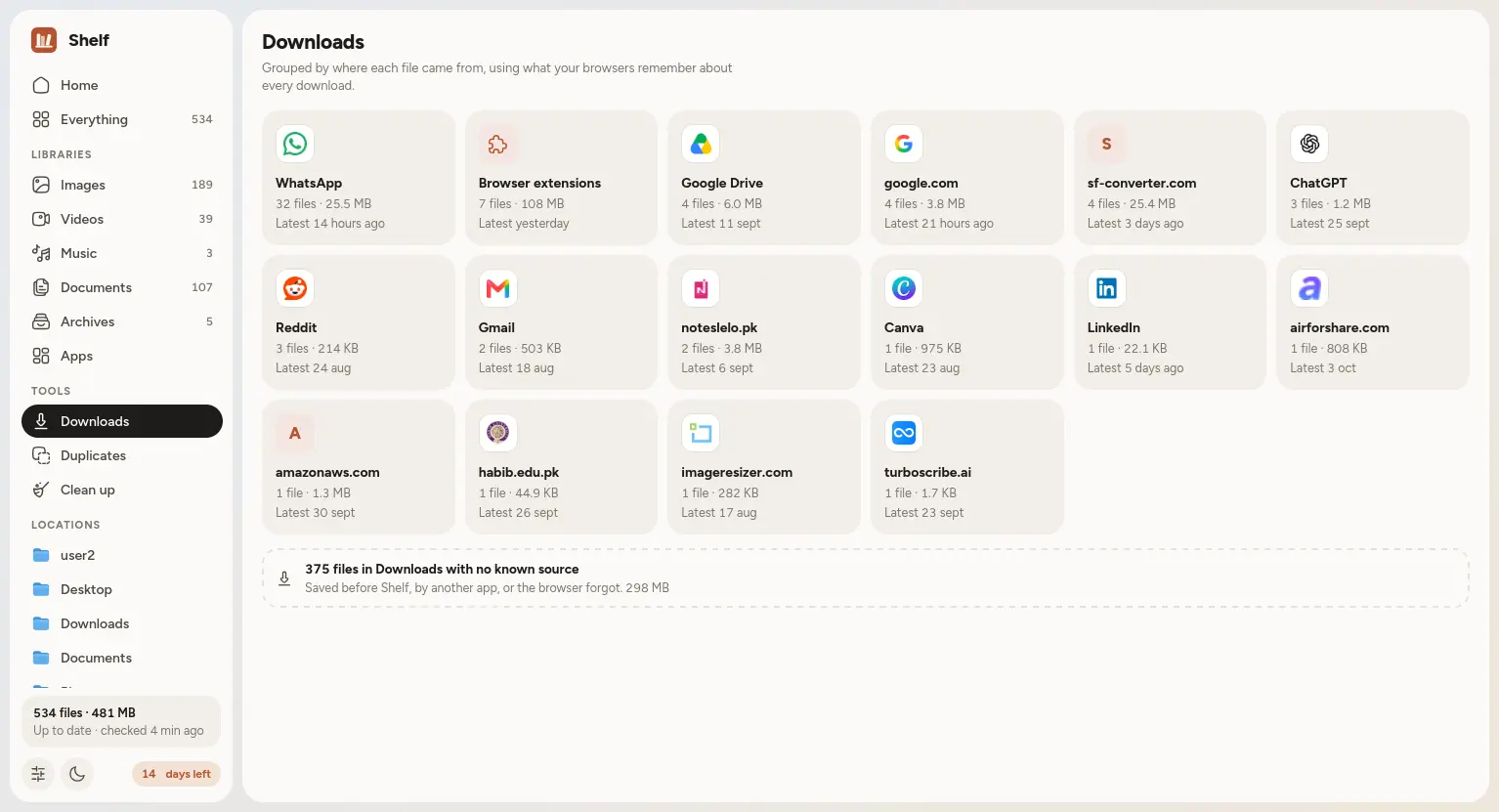Image resolution: width=1499 pixels, height=812 pixels.
Task: Click the amazonaws.com letter A icon
Action: coord(295,433)
